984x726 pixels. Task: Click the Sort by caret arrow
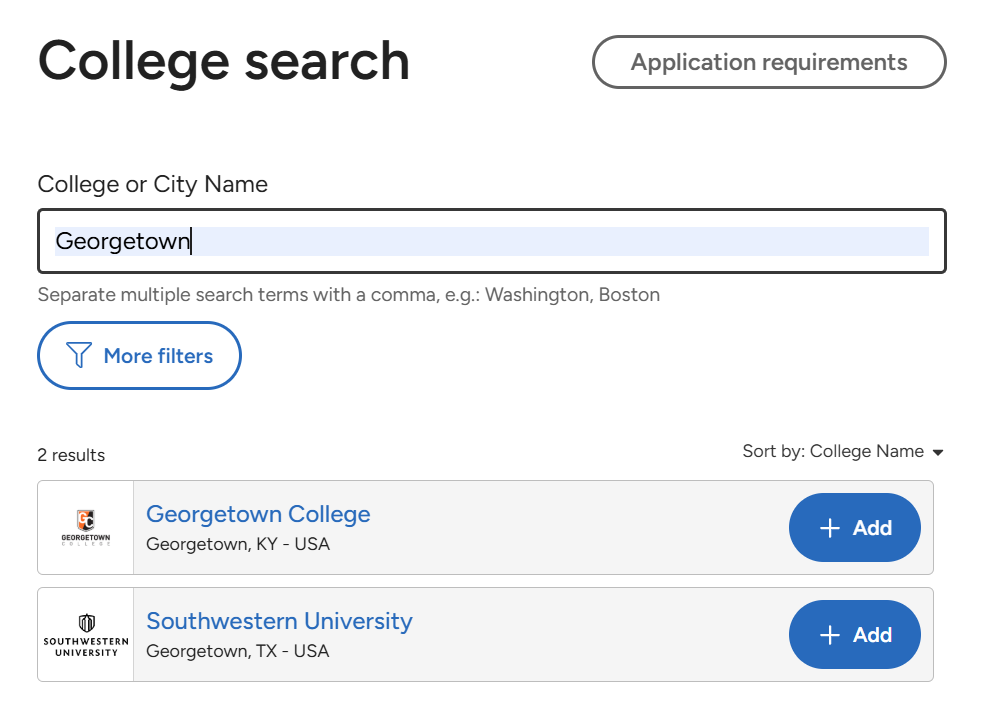point(938,452)
